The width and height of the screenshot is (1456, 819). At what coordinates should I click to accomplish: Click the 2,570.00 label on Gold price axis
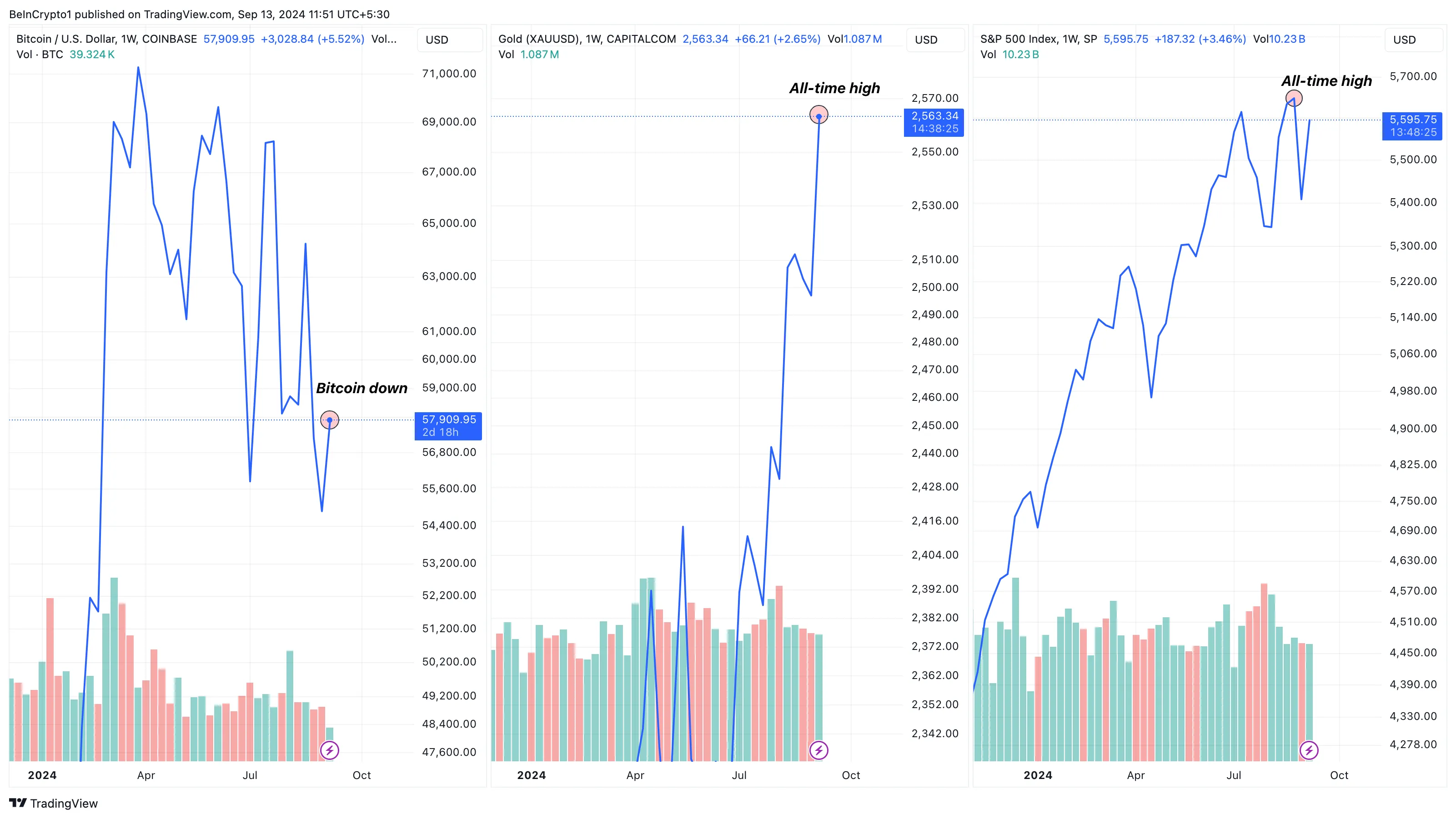[935, 98]
